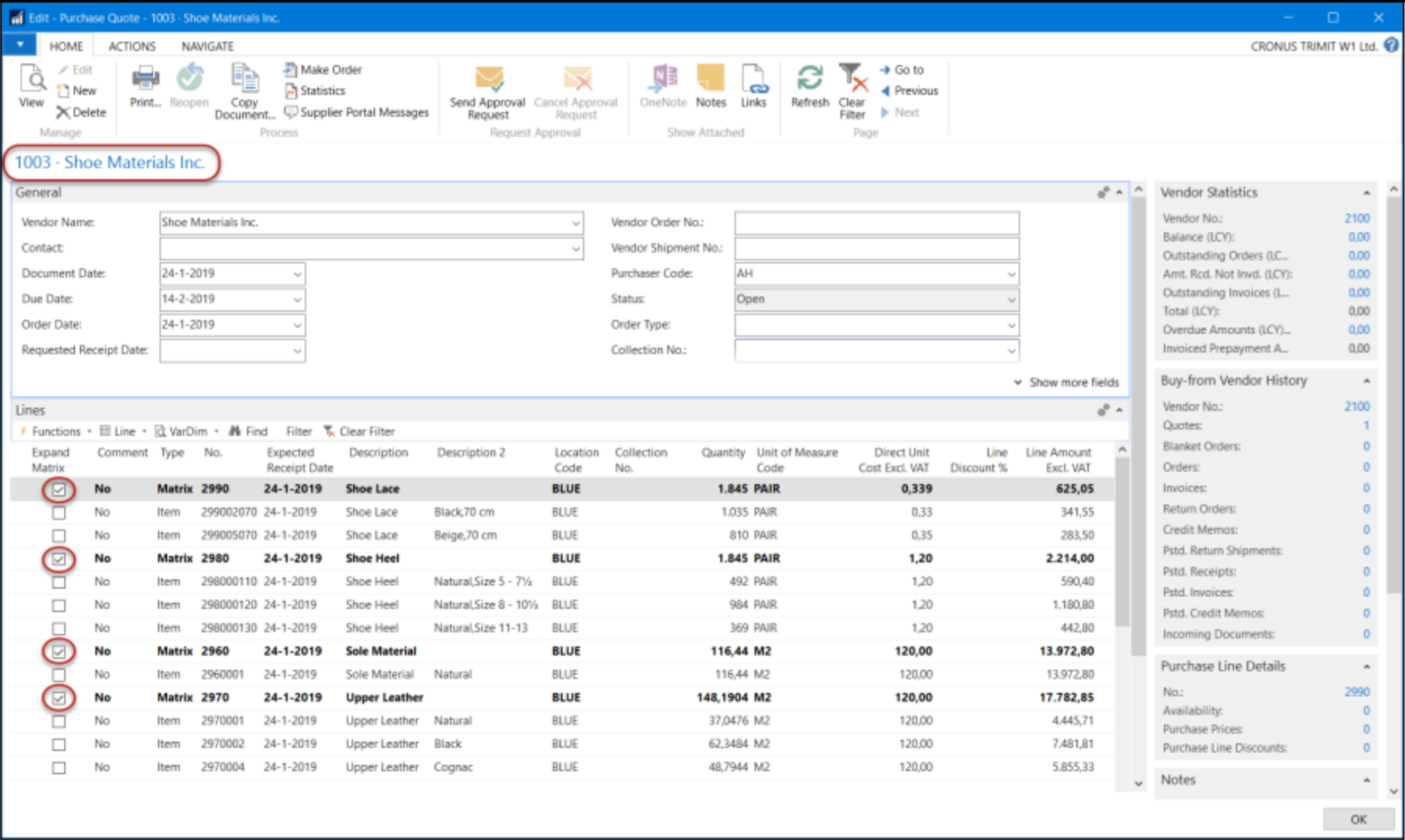Open the Due Date picker dropdown
The width and height of the screenshot is (1405, 840).
[297, 300]
